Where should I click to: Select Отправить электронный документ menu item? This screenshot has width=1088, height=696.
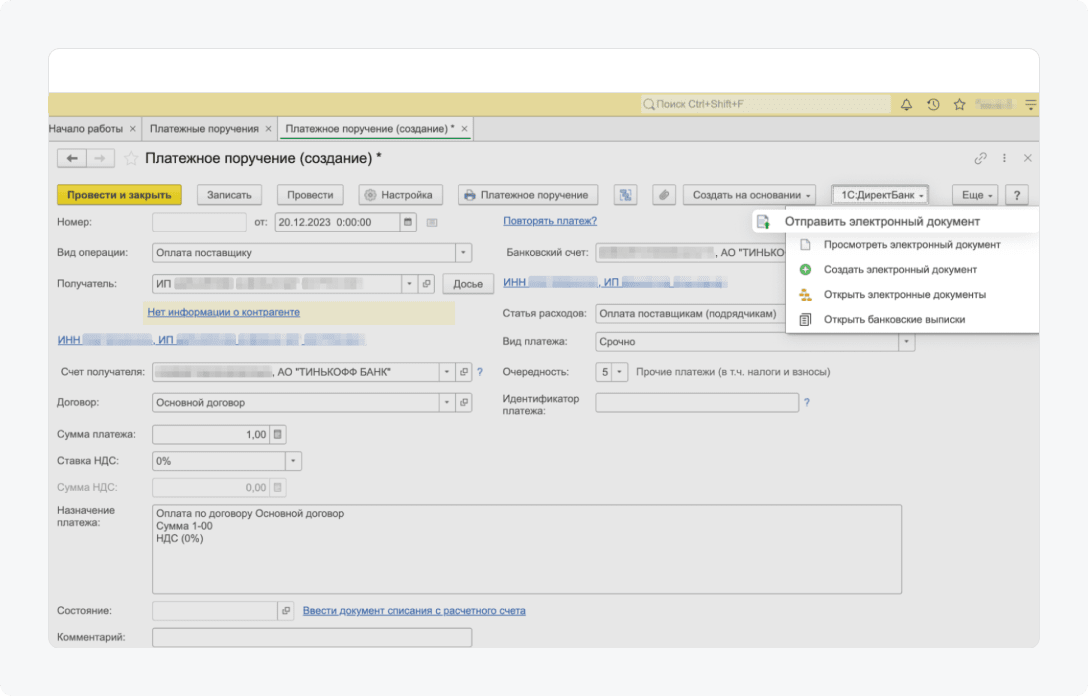tap(881, 221)
